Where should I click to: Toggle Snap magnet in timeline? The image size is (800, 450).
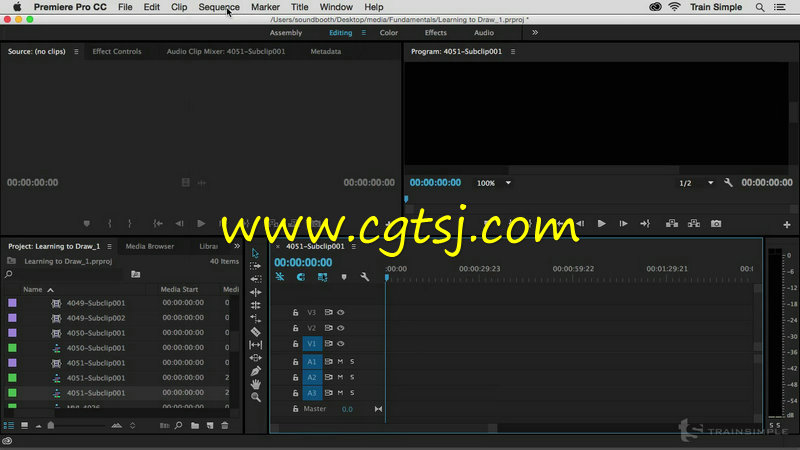tap(301, 277)
